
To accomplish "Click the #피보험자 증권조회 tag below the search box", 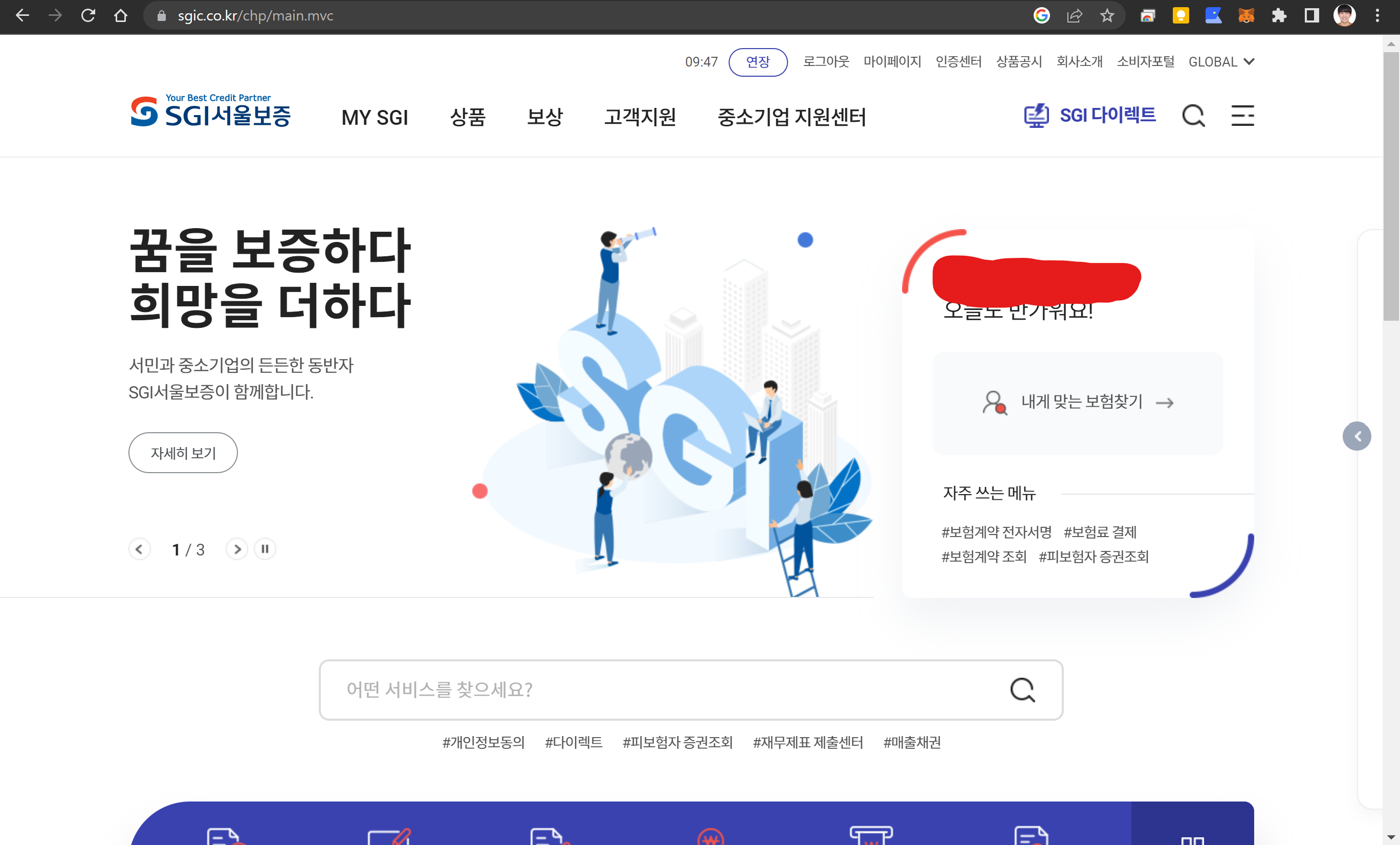I will coord(677,742).
